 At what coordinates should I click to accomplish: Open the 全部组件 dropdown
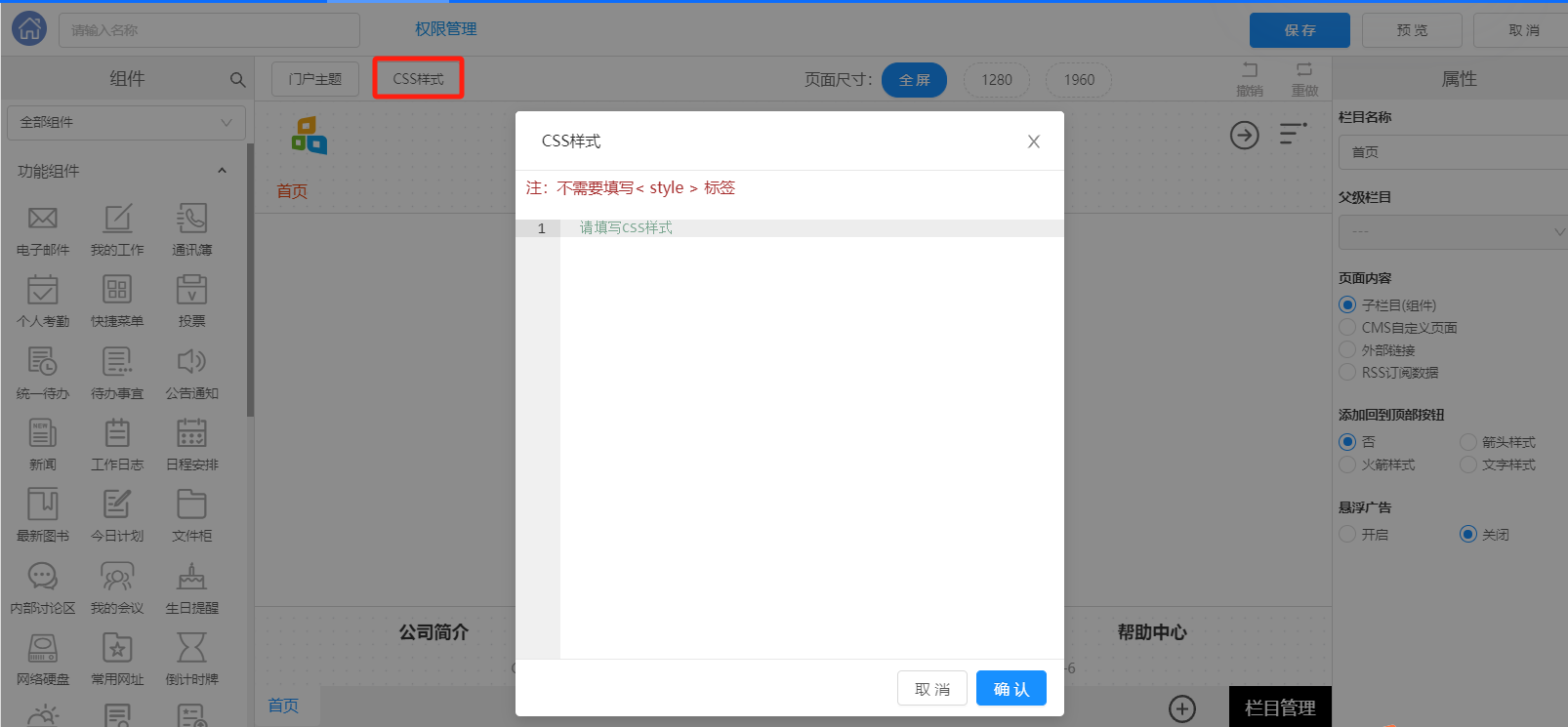coord(125,123)
